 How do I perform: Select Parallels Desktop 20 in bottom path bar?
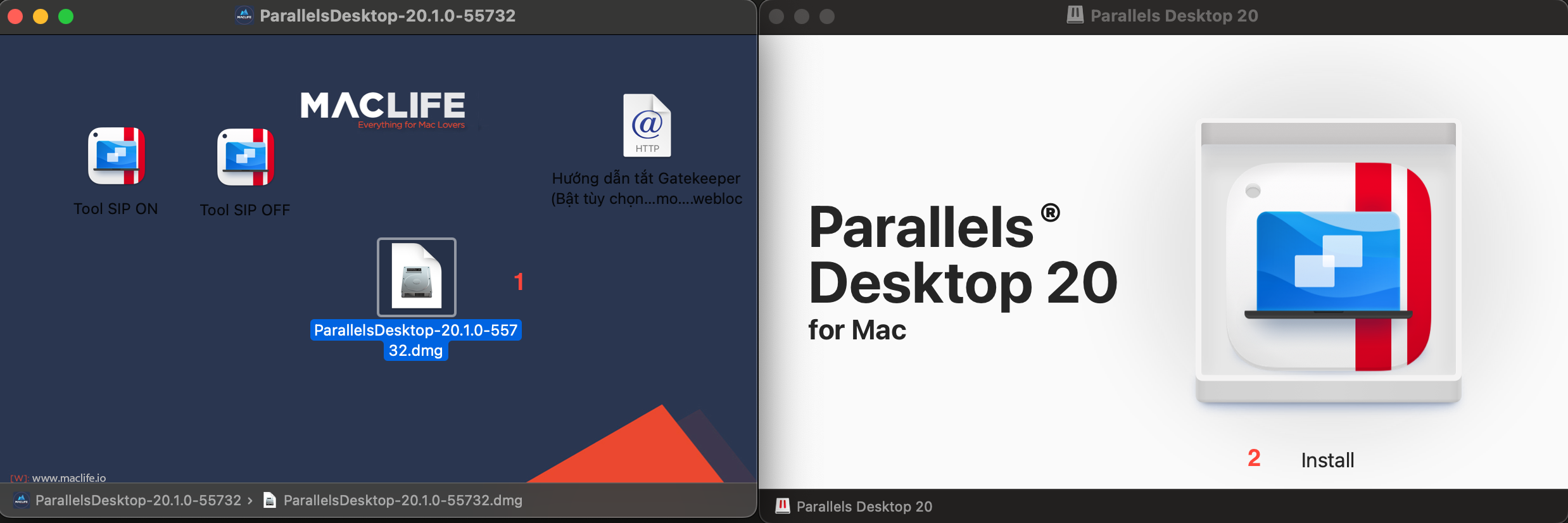pyautogui.click(x=864, y=507)
